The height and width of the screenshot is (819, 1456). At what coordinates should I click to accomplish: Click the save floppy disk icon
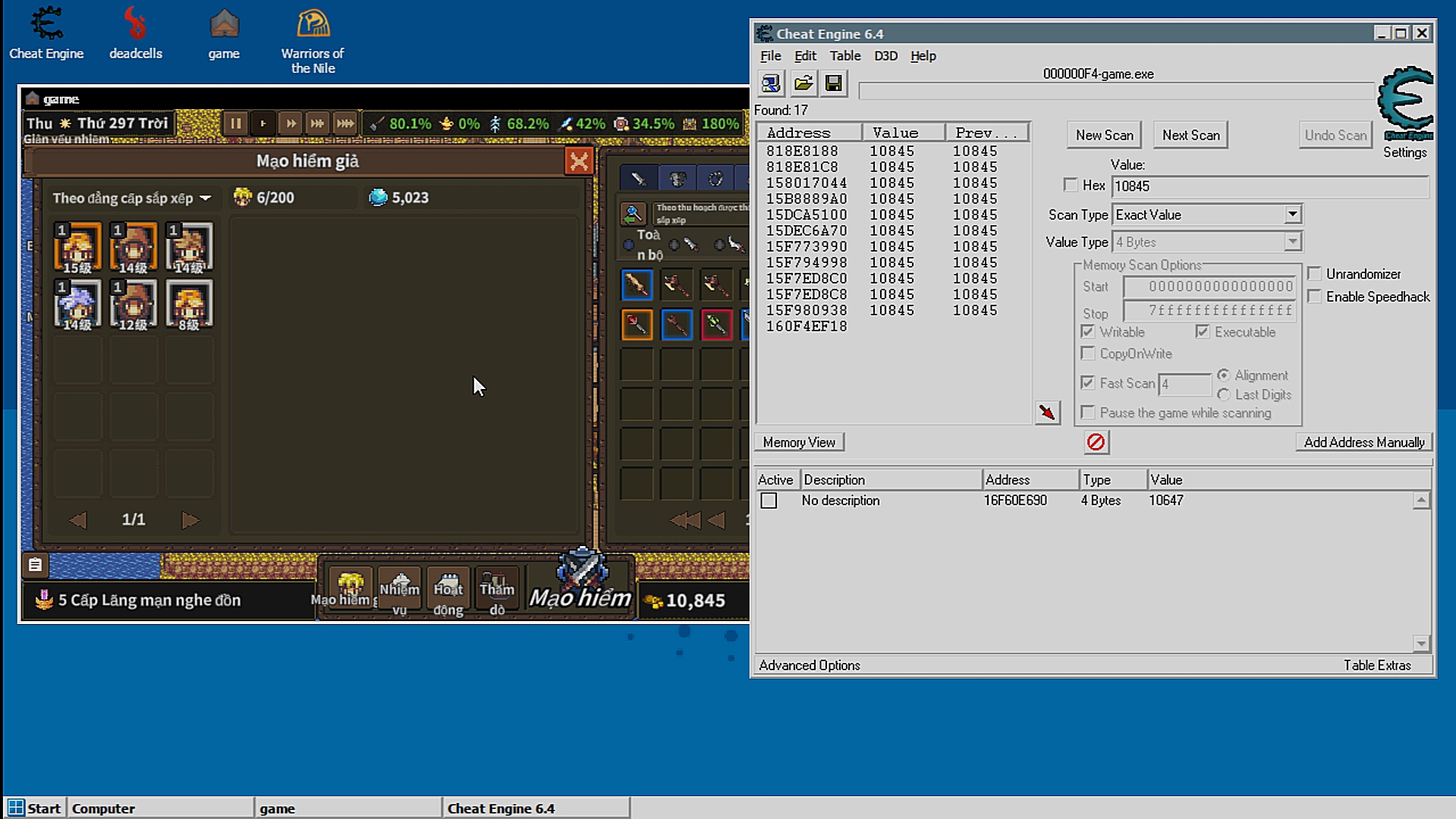pyautogui.click(x=834, y=83)
